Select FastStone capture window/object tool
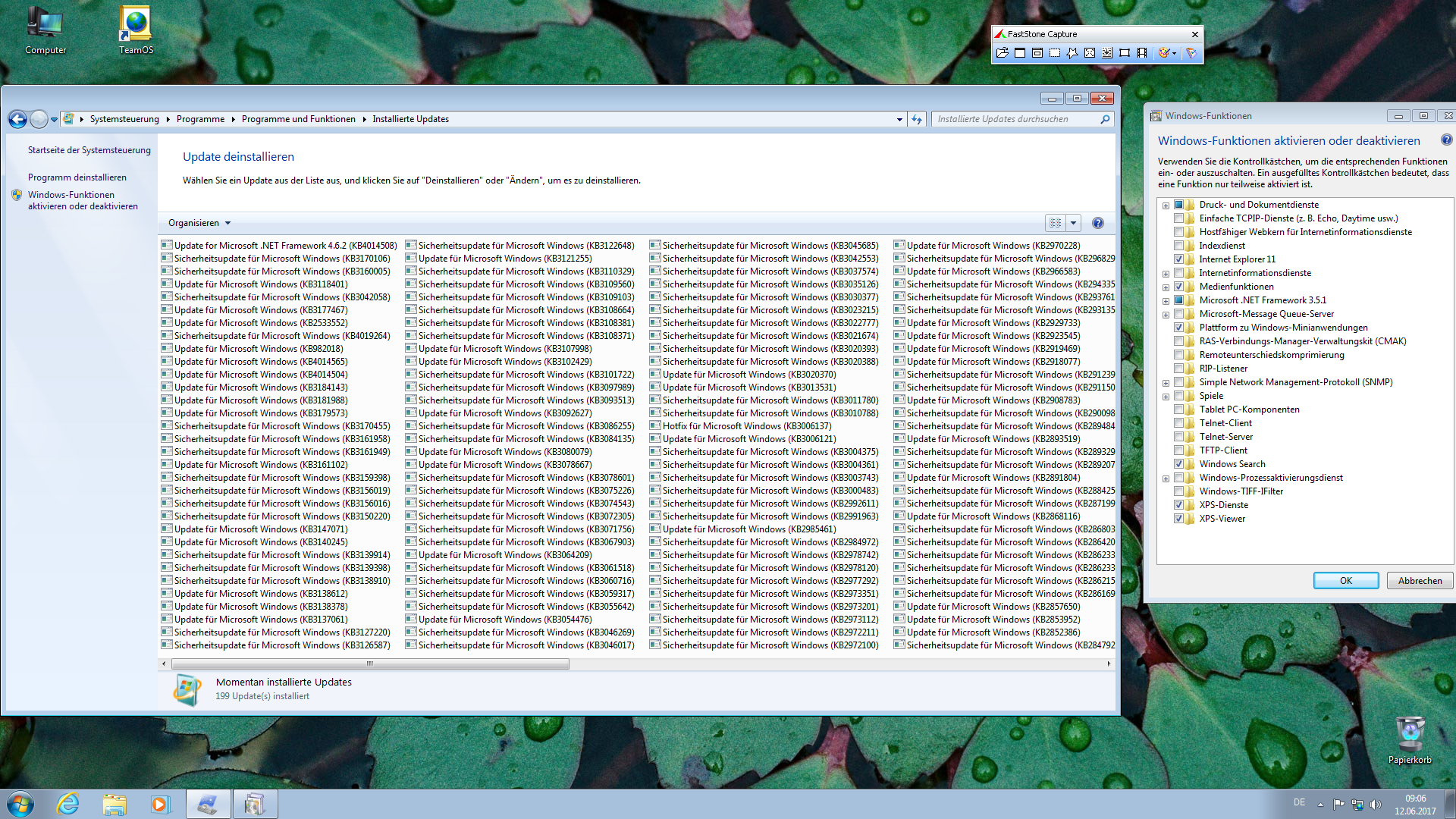The height and width of the screenshot is (819, 1456). (1037, 53)
